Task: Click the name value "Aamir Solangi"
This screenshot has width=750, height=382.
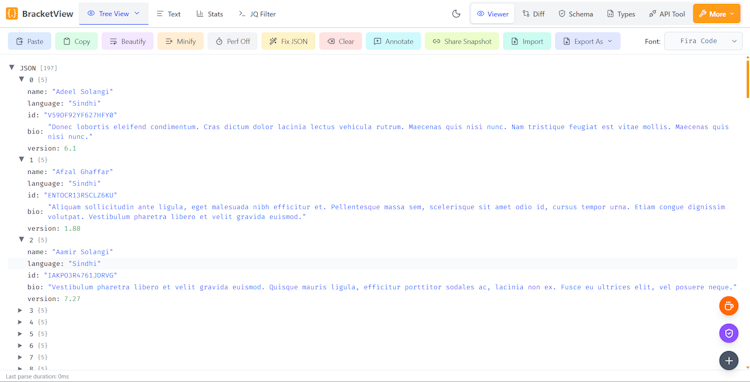Action: pyautogui.click(x=82, y=251)
